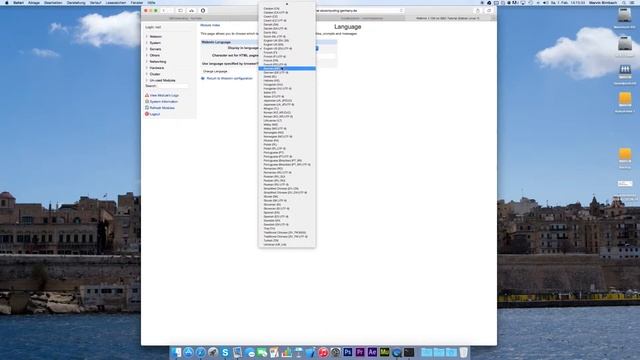Viewport: 640px width, 360px height.
Task: Expand the Webmin category in sidebar
Action: [156, 36]
